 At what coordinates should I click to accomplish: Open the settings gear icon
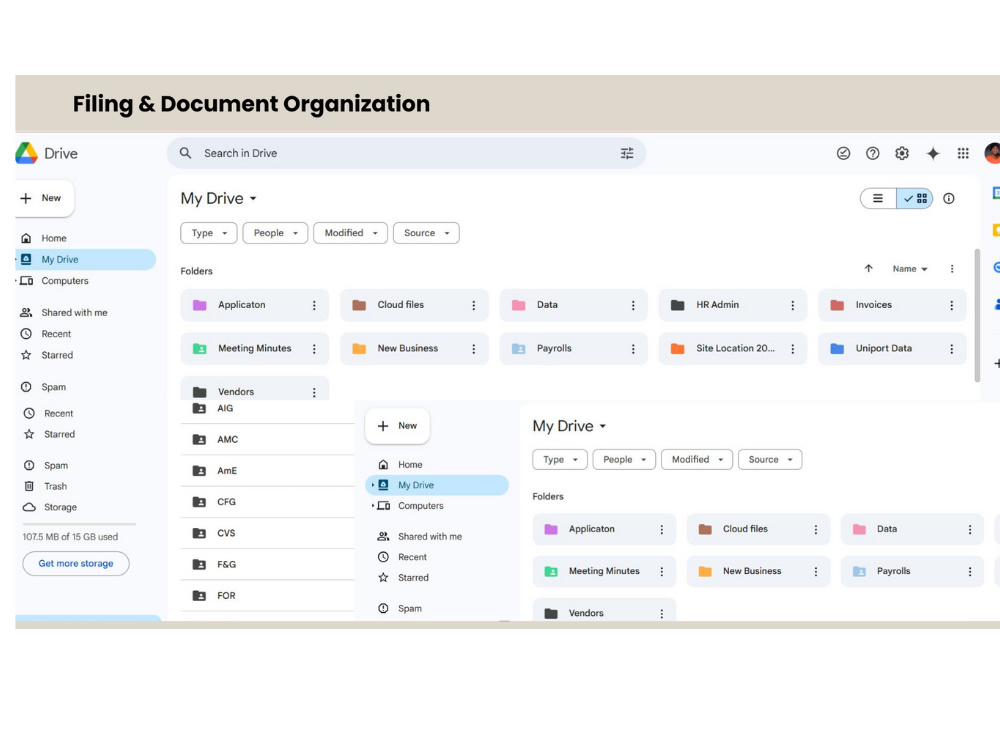902,153
